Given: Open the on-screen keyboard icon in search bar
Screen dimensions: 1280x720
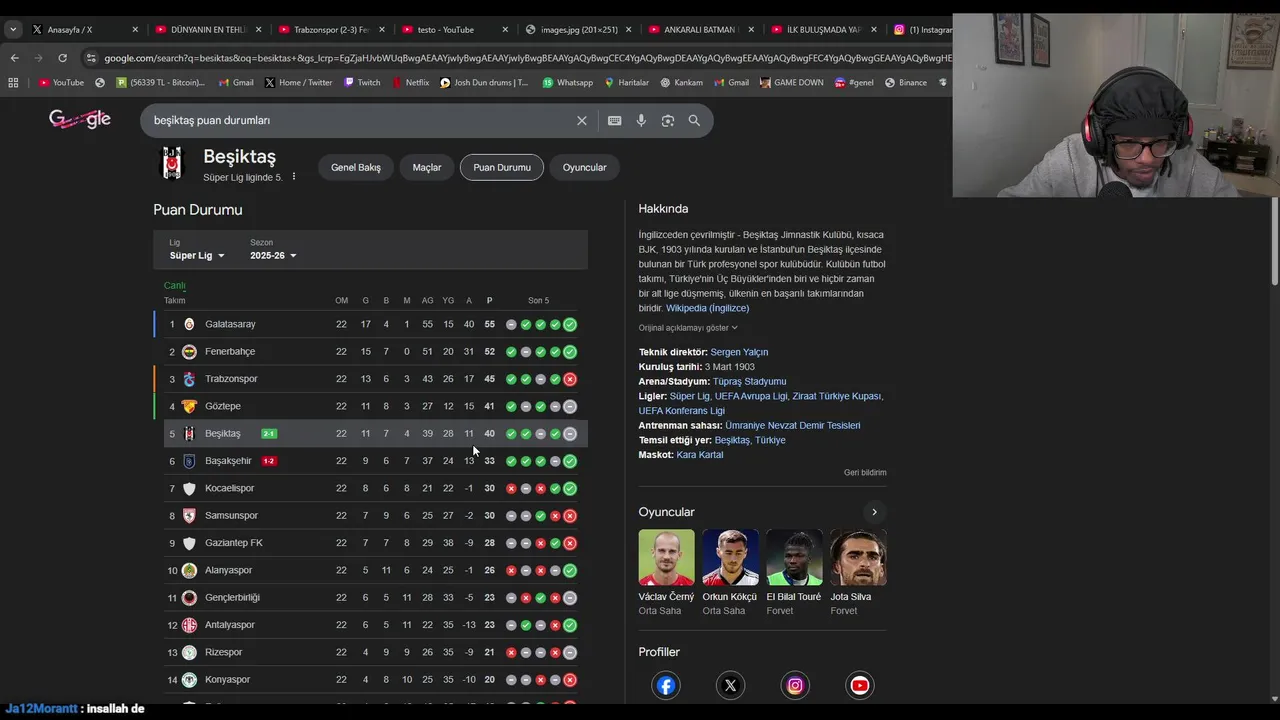Looking at the screenshot, I should point(615,120).
